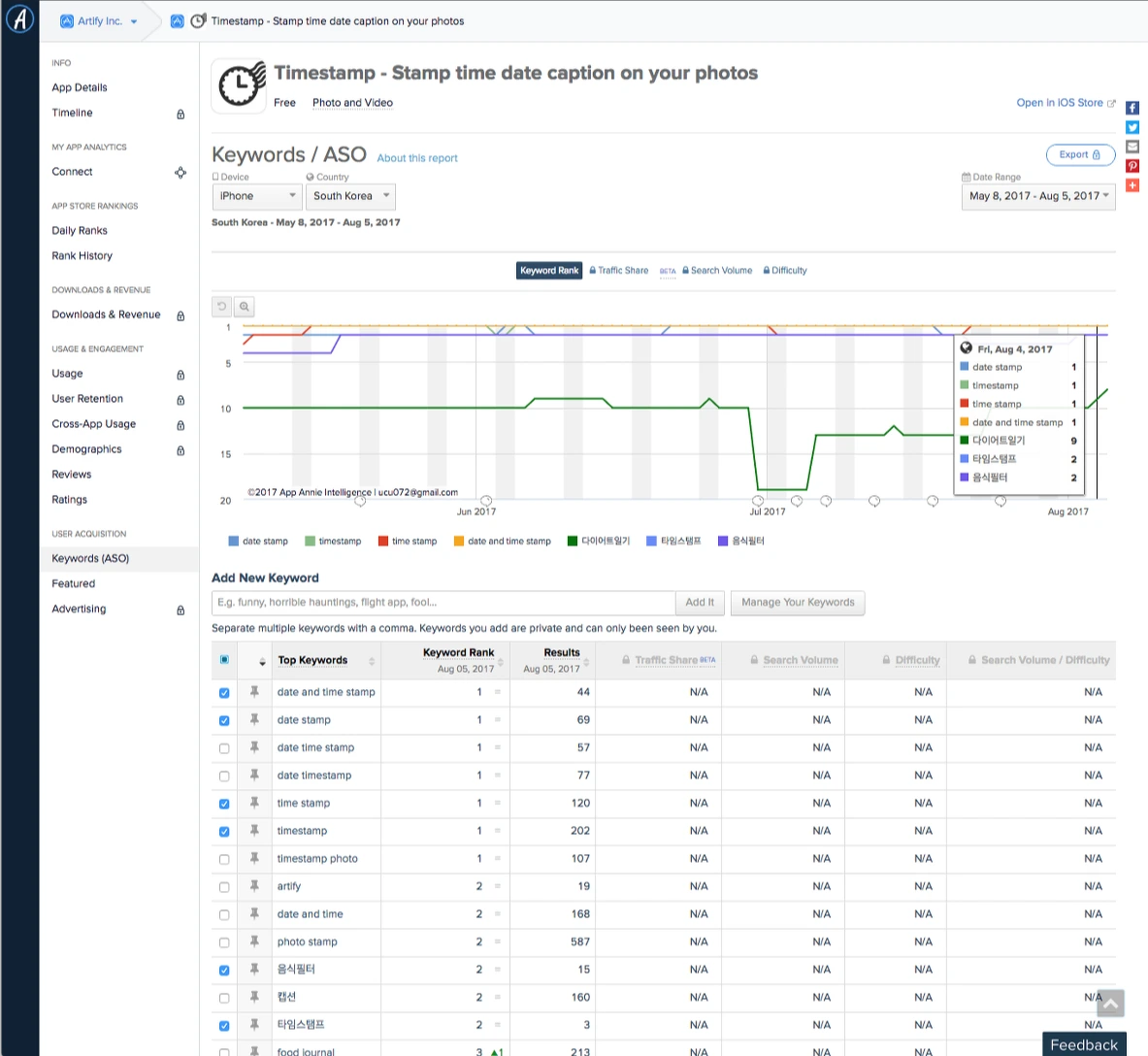Select the Traffic Share chart tab
The width and height of the screenshot is (1148, 1056).
coord(619,270)
